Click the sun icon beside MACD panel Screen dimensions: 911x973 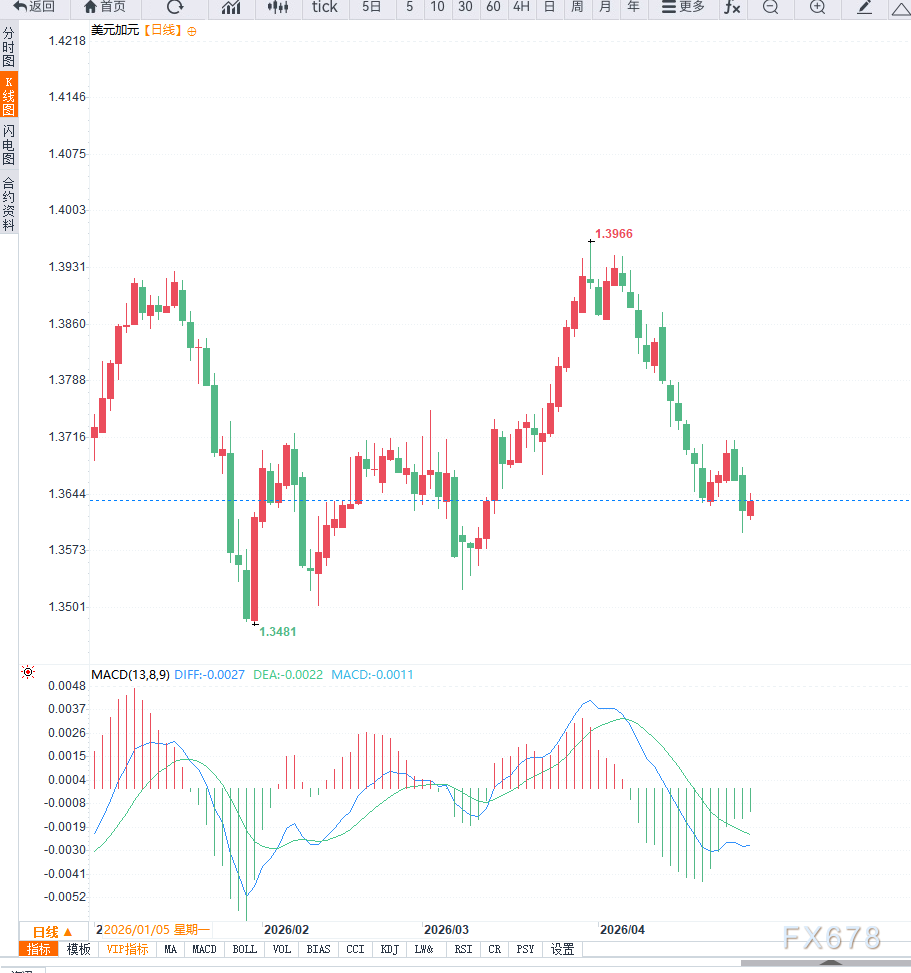pos(28,673)
